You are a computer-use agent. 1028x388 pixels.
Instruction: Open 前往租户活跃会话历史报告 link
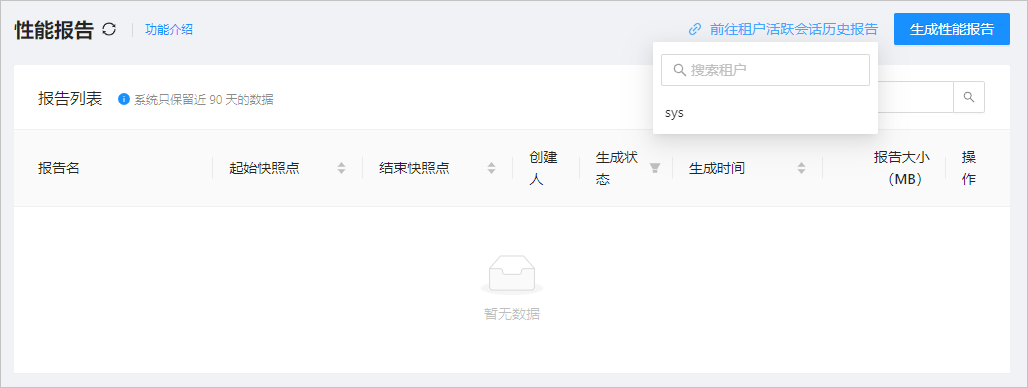click(x=793, y=29)
